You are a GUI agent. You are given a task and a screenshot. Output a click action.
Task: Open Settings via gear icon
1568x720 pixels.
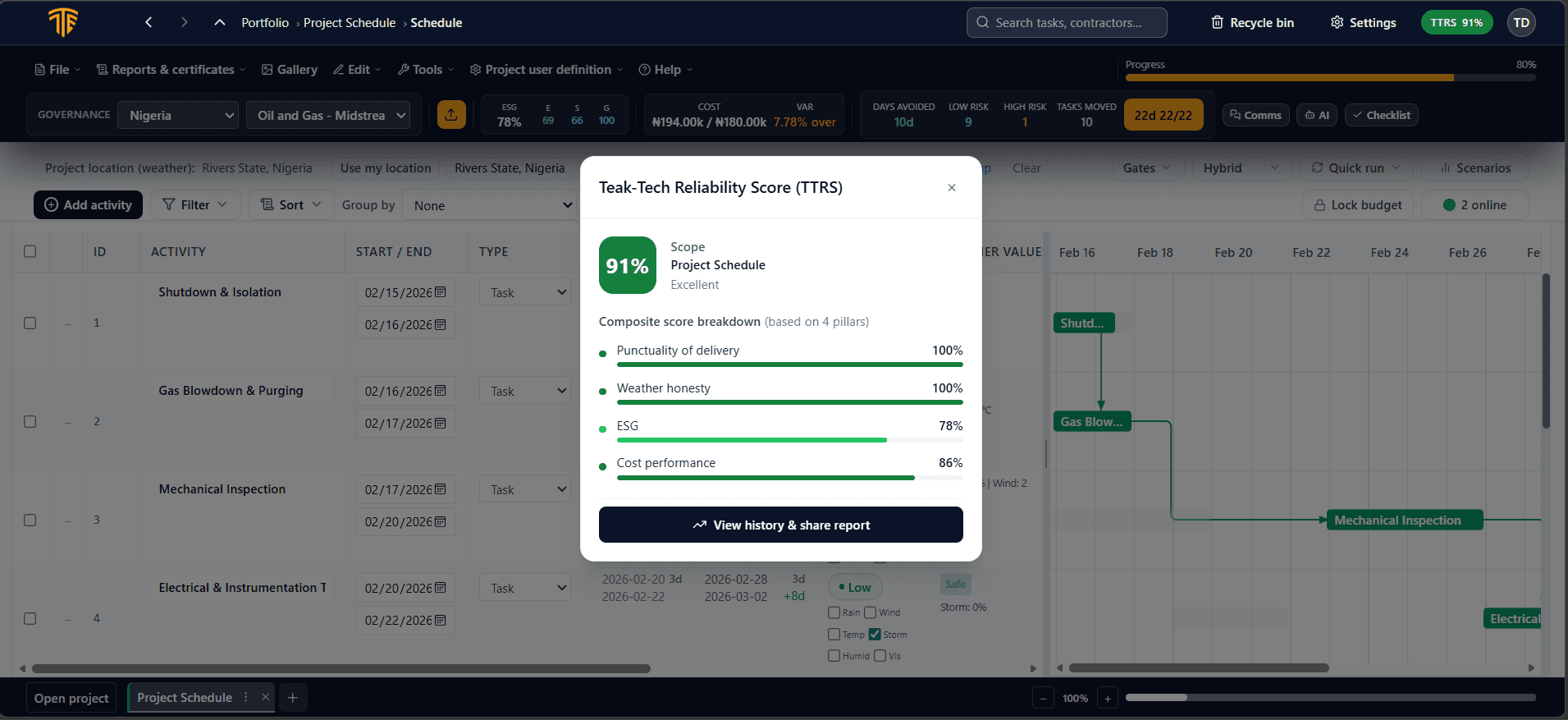[x=1363, y=22]
